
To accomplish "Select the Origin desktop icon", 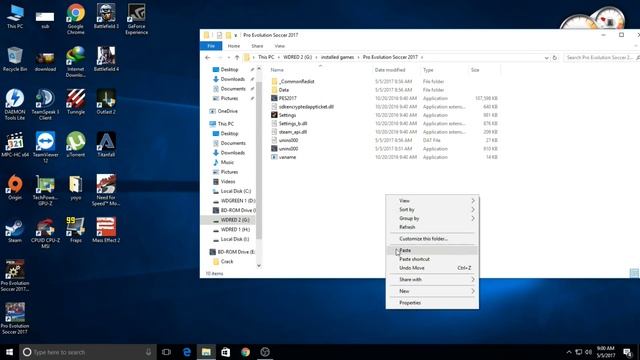I will tap(15, 188).
